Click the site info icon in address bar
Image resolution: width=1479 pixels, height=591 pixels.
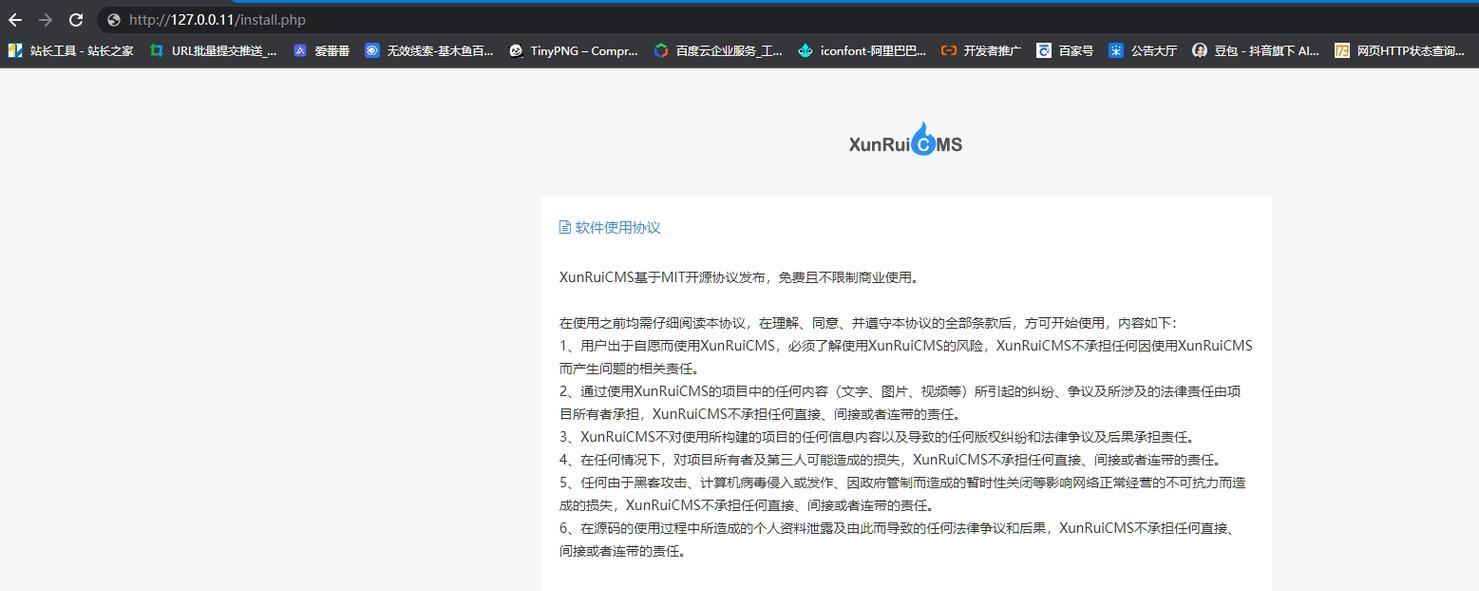113,20
